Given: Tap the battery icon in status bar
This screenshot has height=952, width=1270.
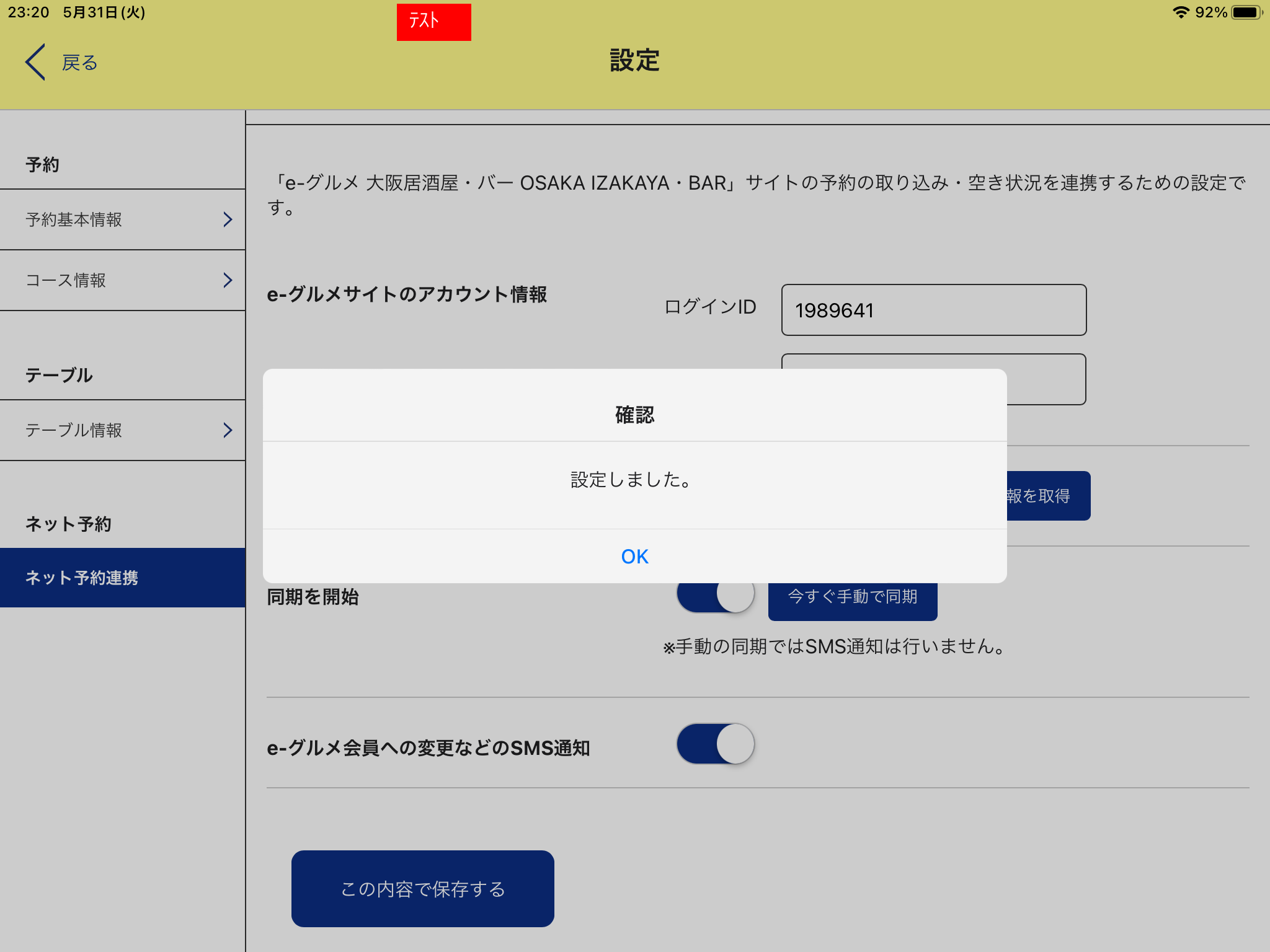Looking at the screenshot, I should [1246, 12].
